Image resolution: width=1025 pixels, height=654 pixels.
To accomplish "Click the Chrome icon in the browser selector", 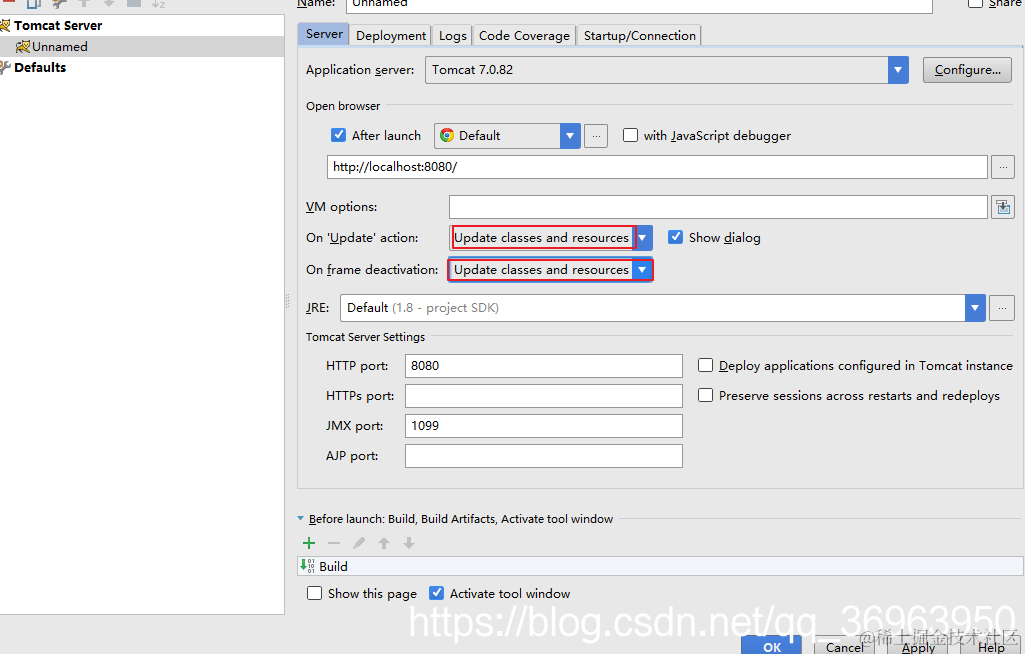I will tap(447, 135).
